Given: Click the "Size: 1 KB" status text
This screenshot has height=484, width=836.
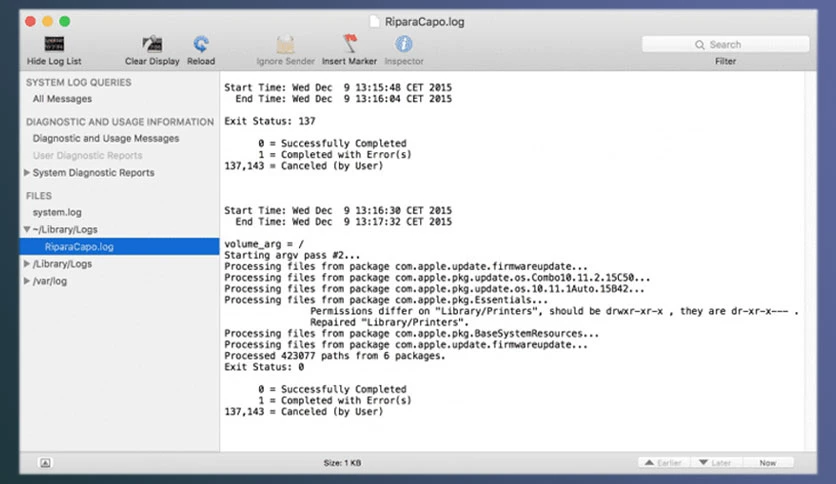Looking at the screenshot, I should [x=342, y=463].
